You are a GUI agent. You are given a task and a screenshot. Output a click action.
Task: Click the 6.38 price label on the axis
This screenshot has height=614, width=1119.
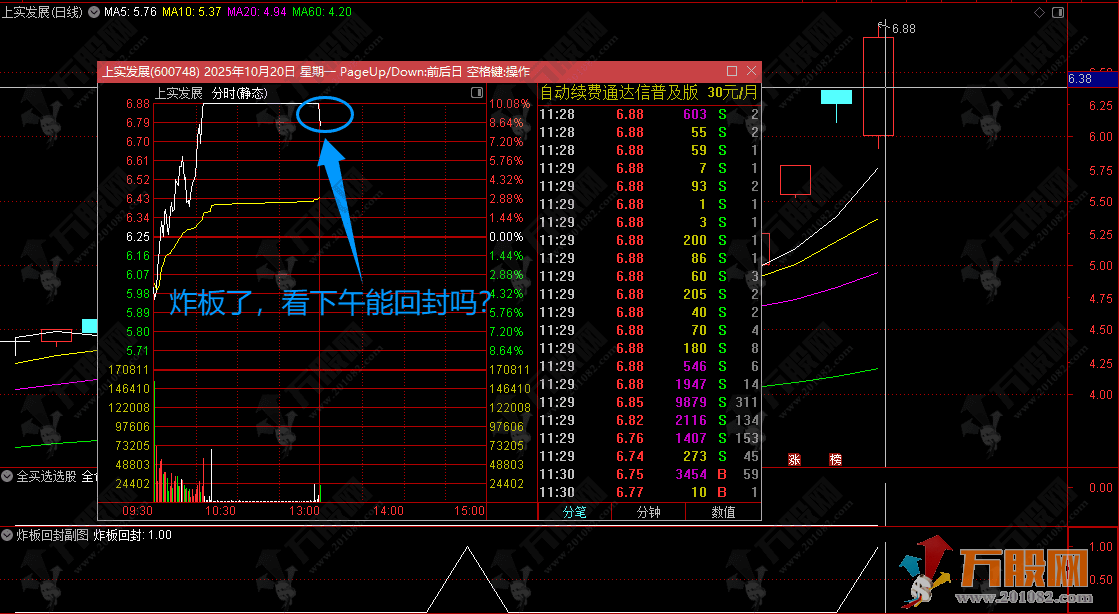click(1080, 79)
